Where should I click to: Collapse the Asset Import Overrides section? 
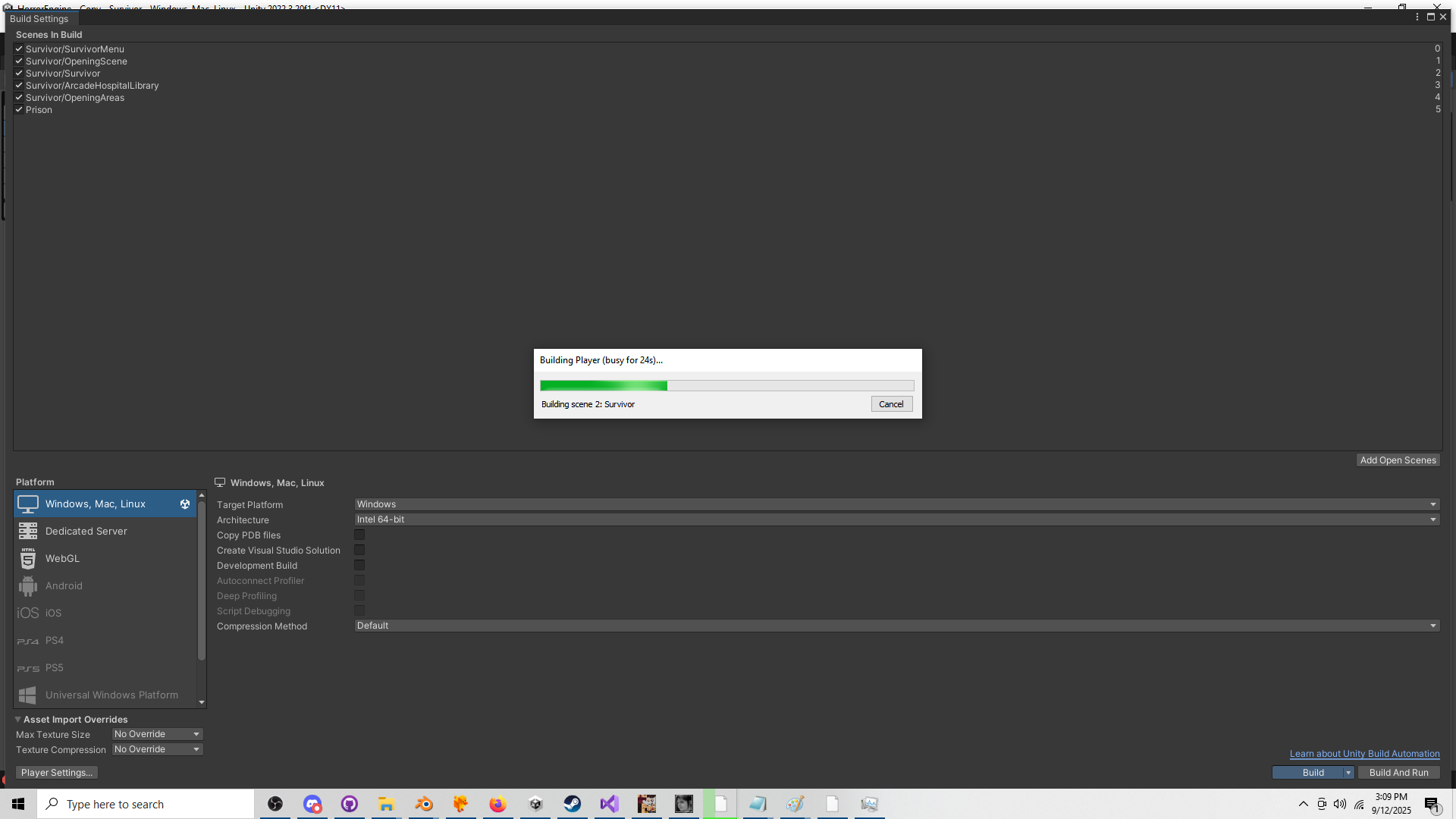[17, 720]
